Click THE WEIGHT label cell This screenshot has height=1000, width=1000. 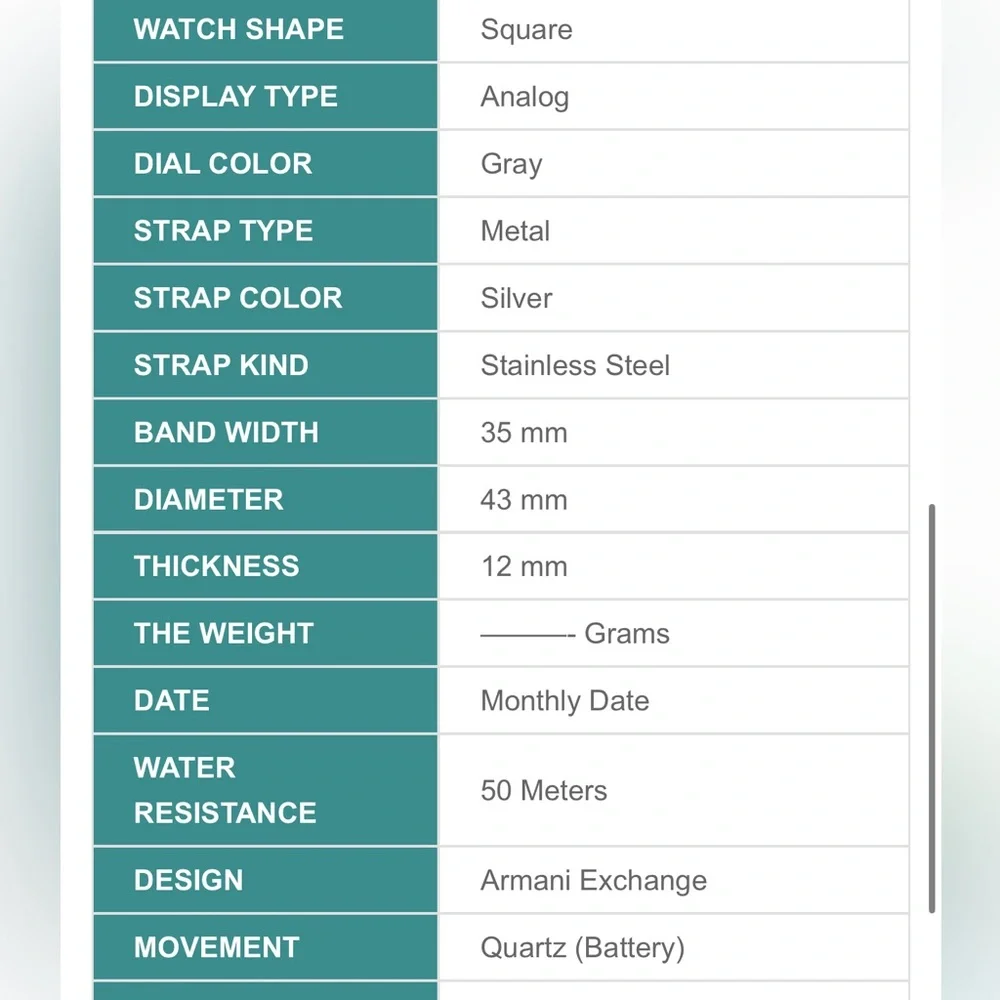[x=265, y=633]
